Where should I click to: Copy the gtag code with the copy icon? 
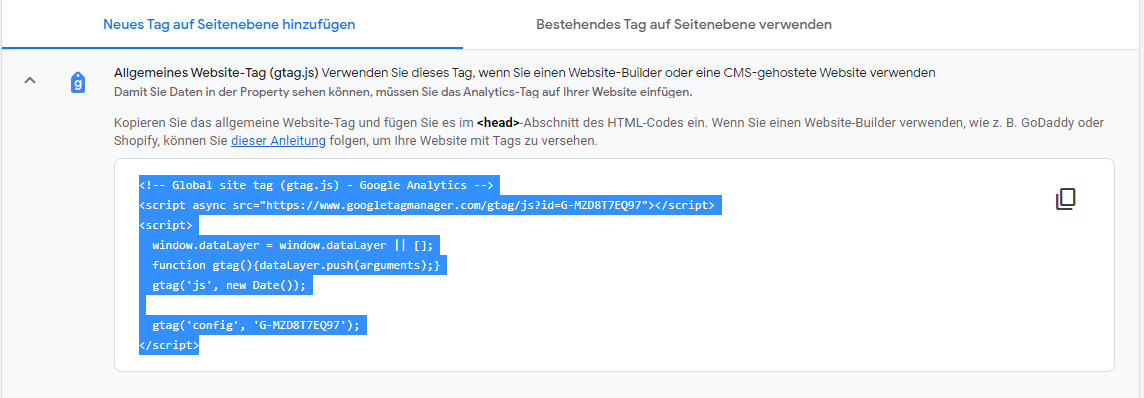(x=1066, y=200)
